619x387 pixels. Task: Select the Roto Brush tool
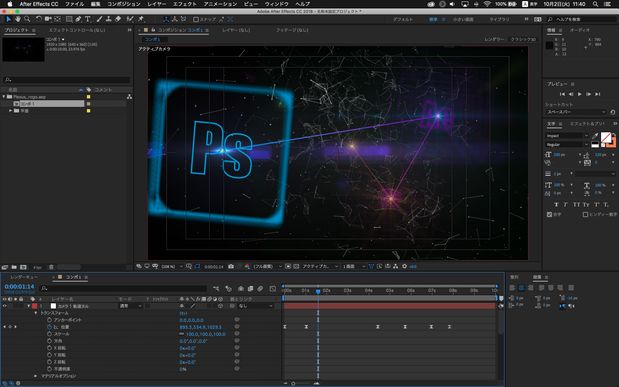point(130,19)
